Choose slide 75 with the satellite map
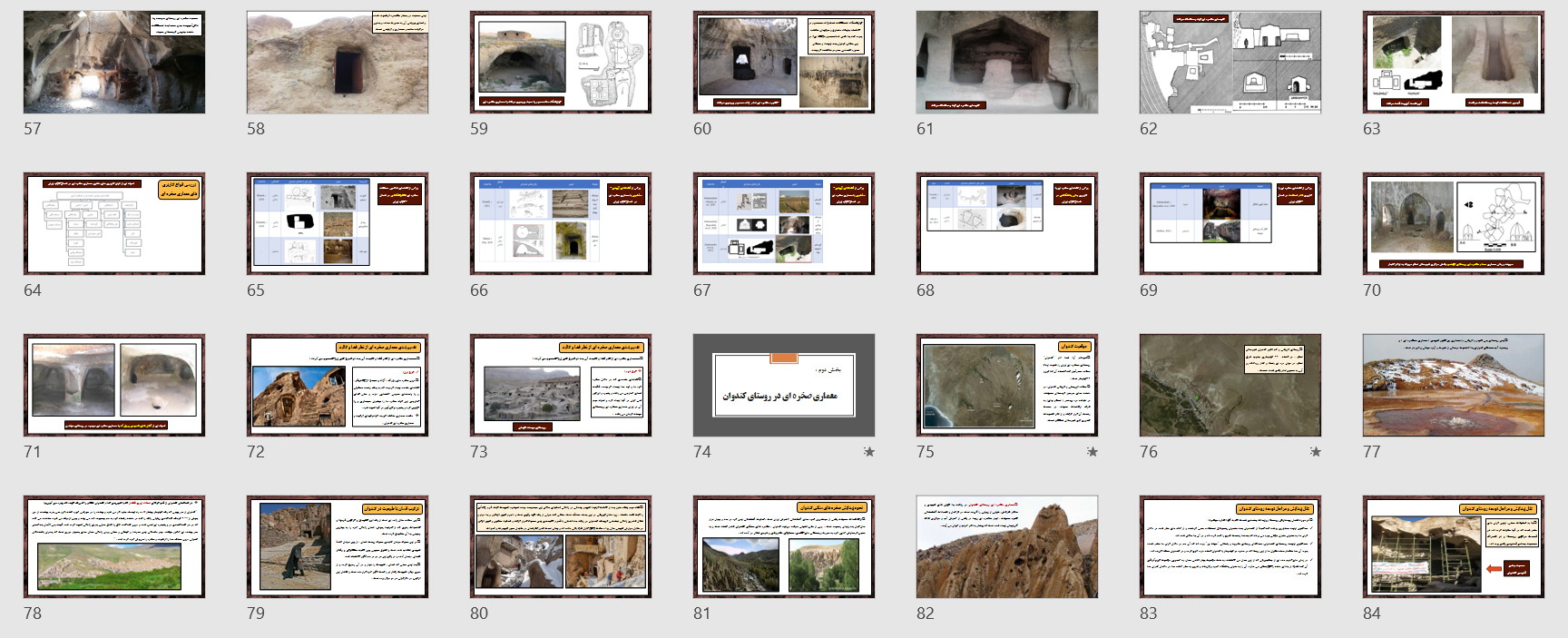Viewport: 1568px width, 638px height. click(1007, 386)
